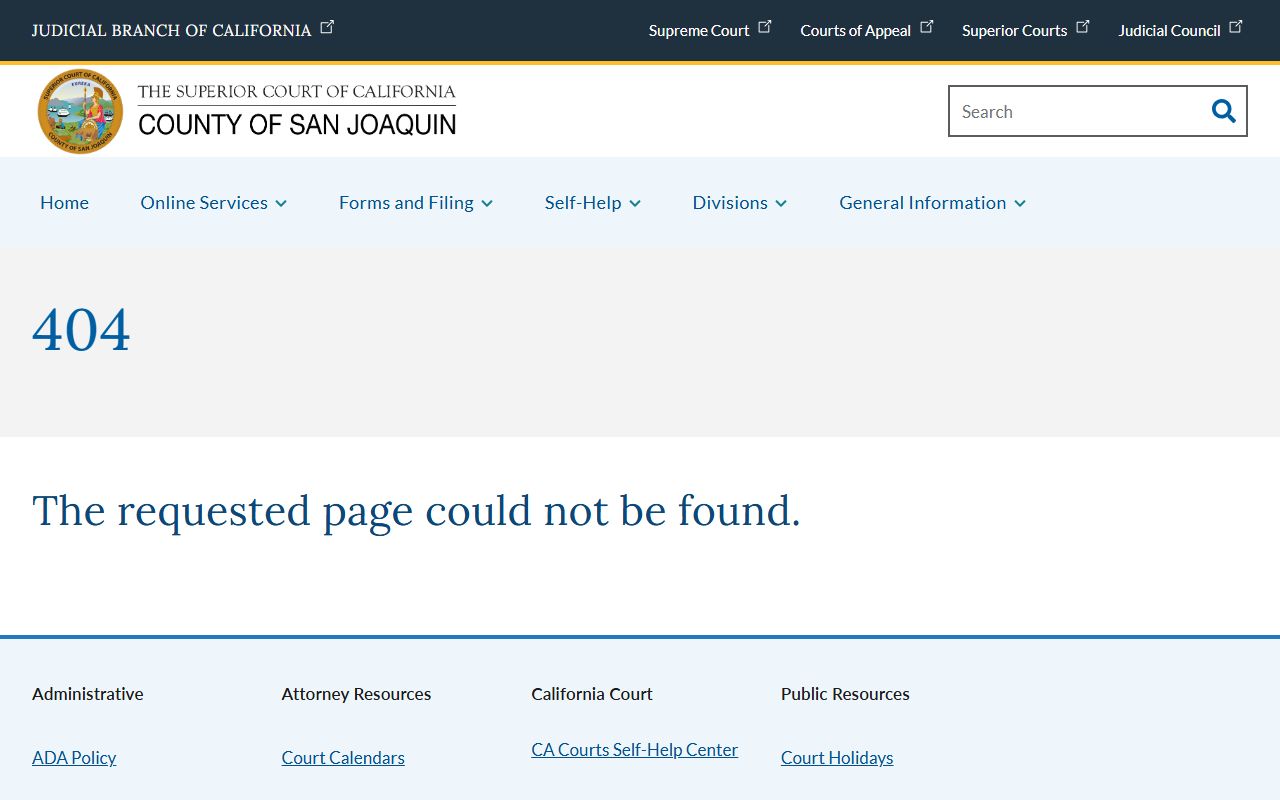
Task: Open the CA Courts Self-Help Center link
Action: coord(635,750)
